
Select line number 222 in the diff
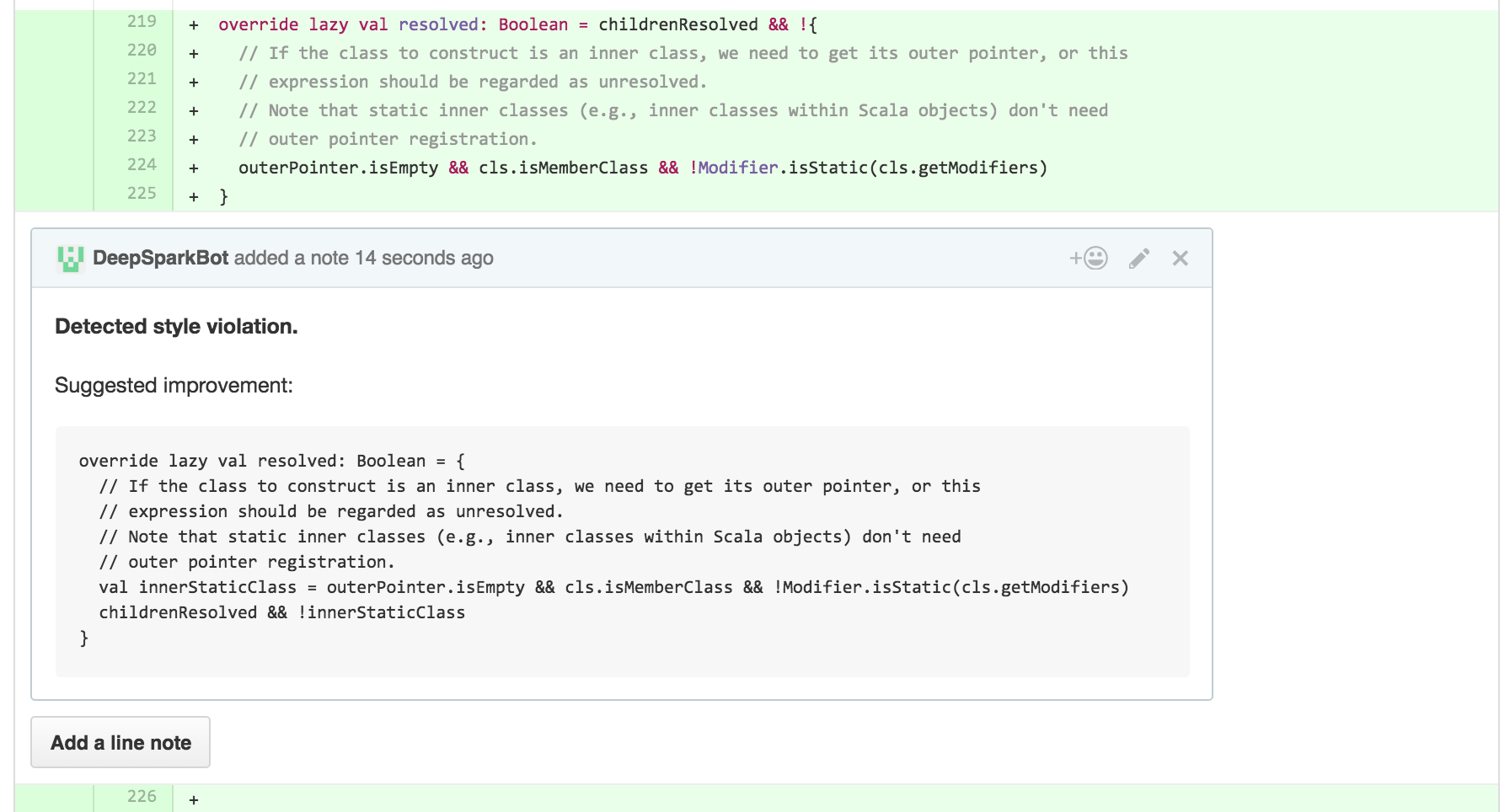[142, 108]
